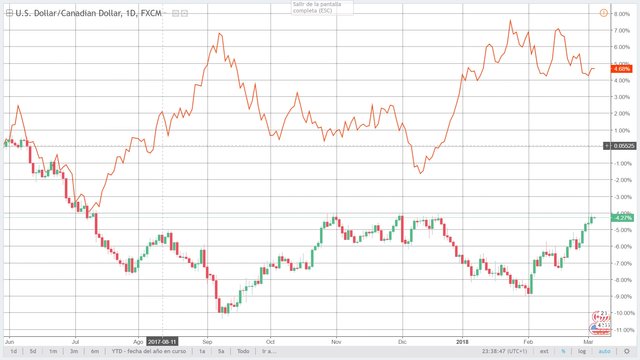640x360 pixels.
Task: Click the Ago label on time axis
Action: click(x=138, y=342)
